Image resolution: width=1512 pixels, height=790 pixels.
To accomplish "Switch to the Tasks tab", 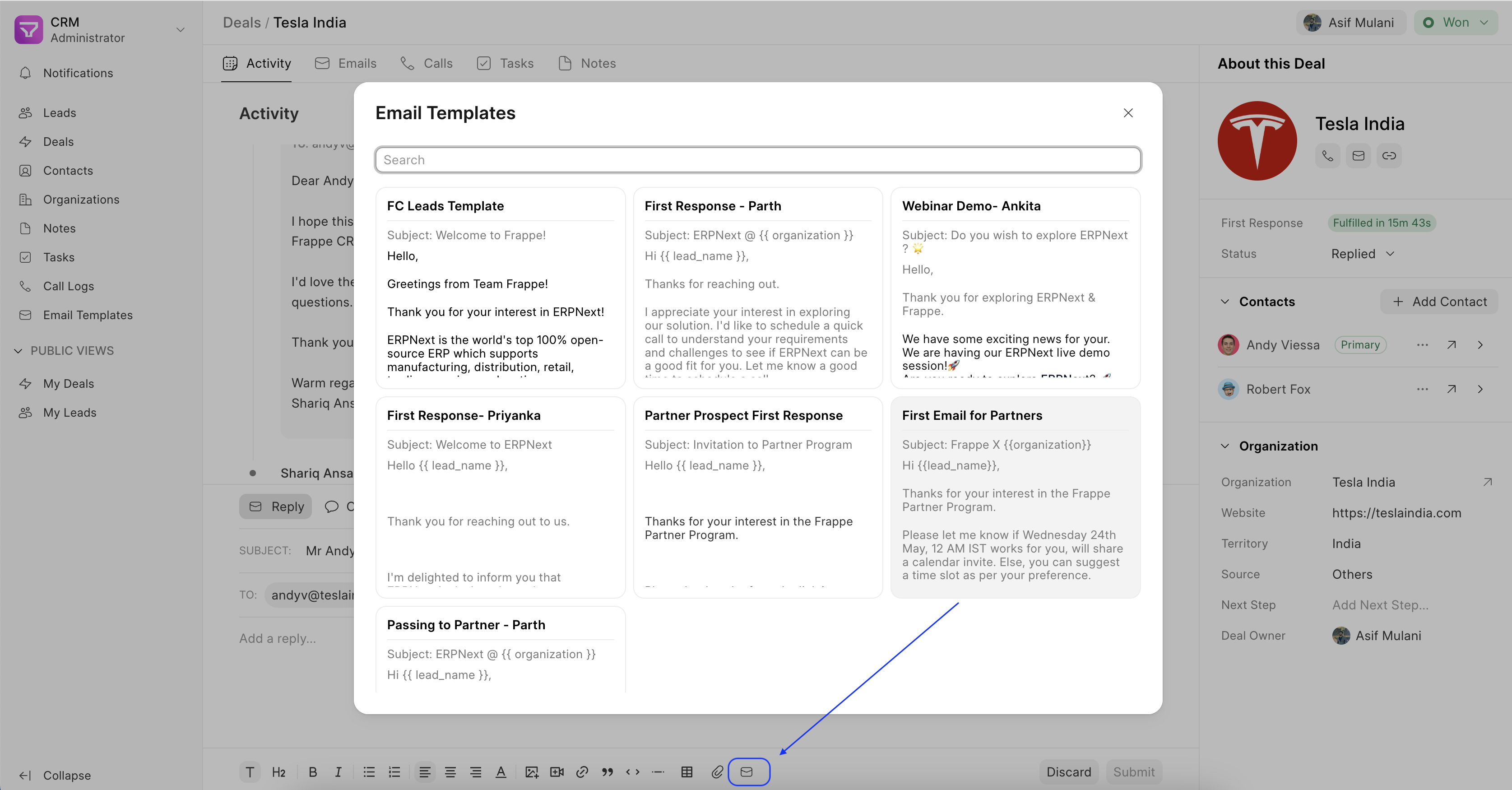I will pyautogui.click(x=506, y=63).
